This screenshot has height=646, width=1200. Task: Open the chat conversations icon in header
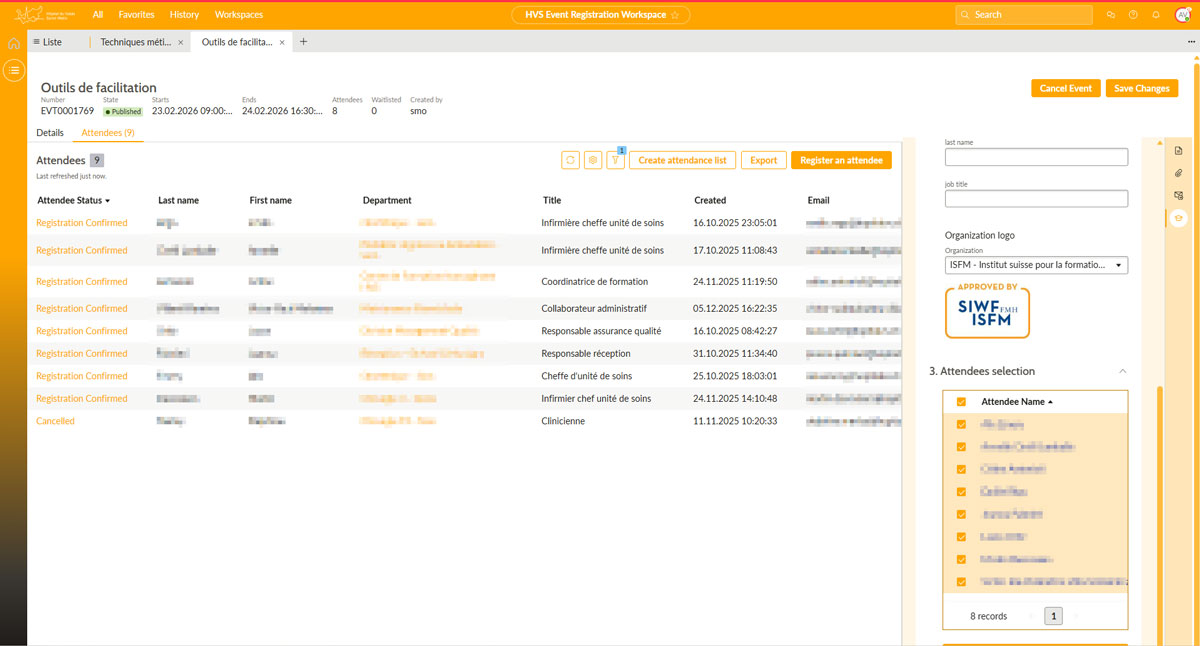point(1110,15)
